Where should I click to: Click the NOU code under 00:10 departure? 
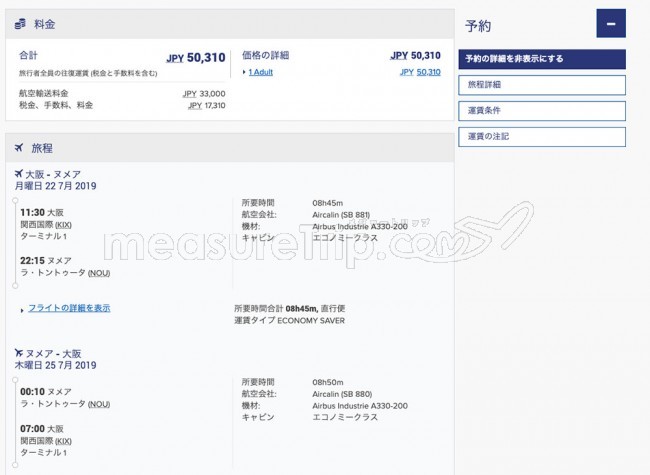(99, 403)
